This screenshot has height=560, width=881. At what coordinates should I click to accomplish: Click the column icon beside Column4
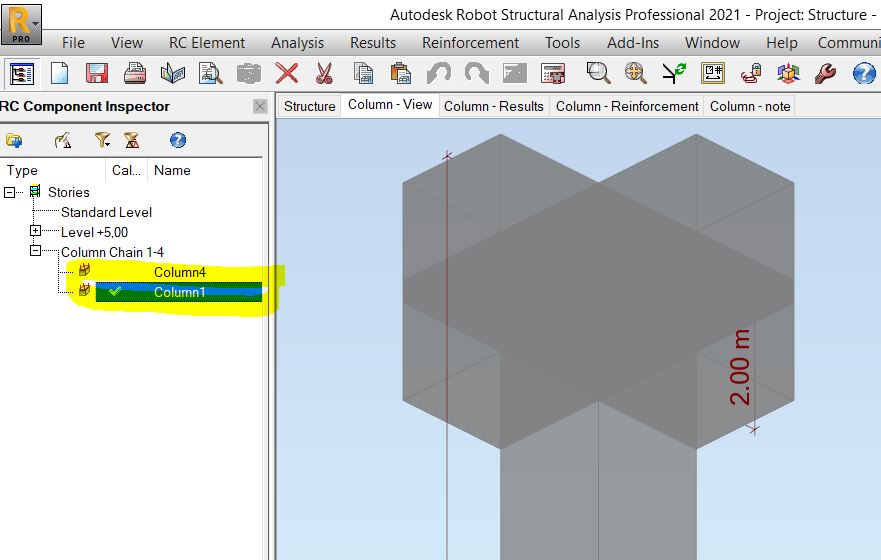click(84, 270)
